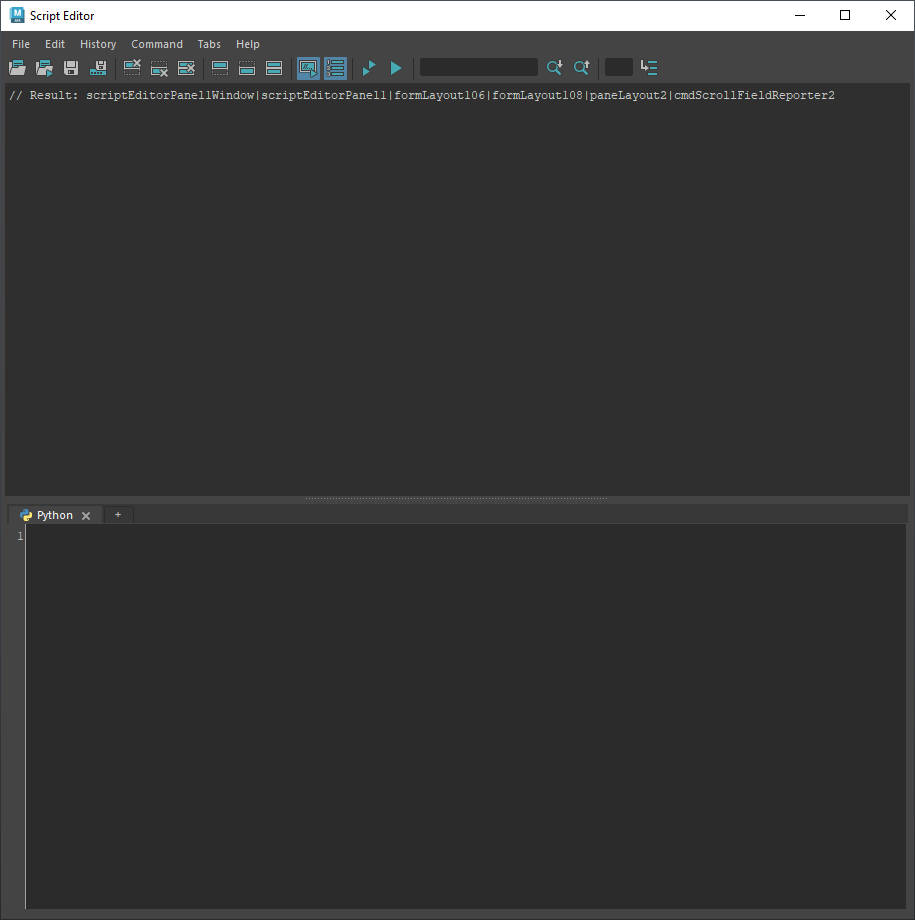The height and width of the screenshot is (920, 915).
Task: Show both history and input panes
Action: click(x=274, y=68)
